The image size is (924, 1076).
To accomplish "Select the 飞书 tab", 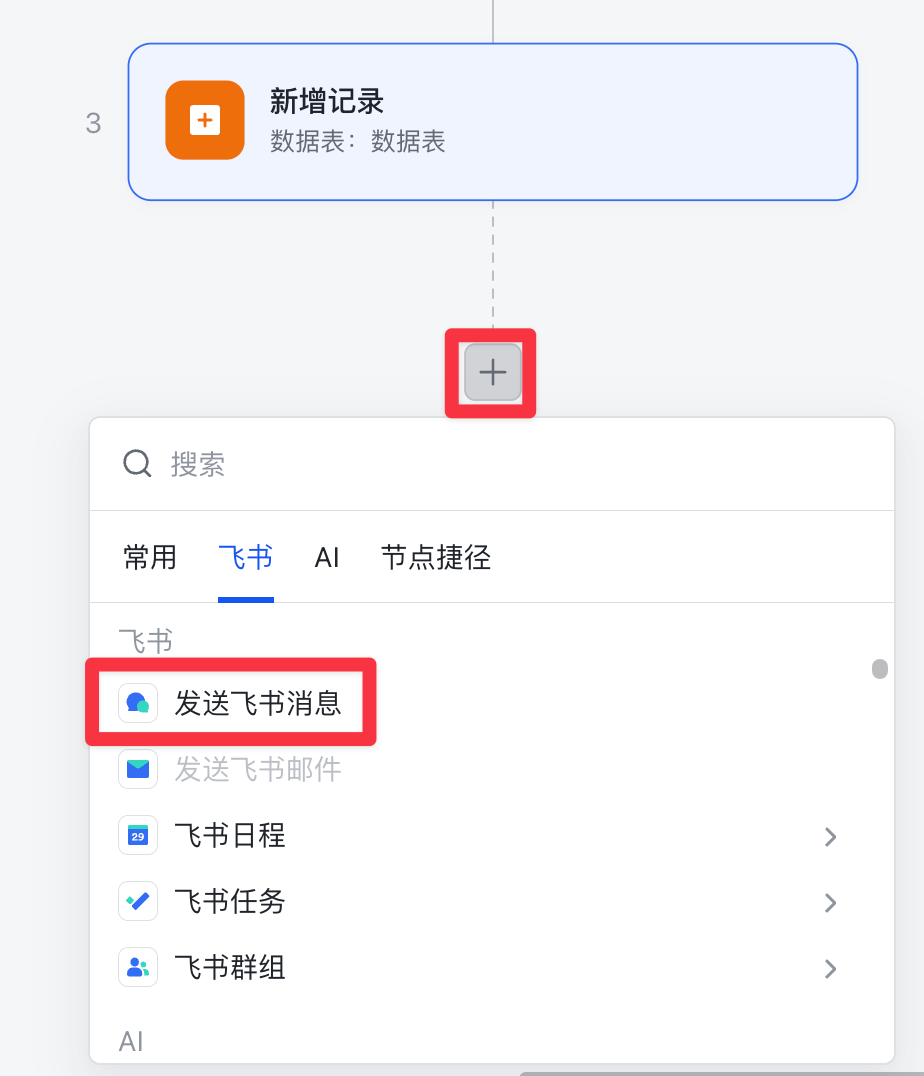I will point(245,557).
